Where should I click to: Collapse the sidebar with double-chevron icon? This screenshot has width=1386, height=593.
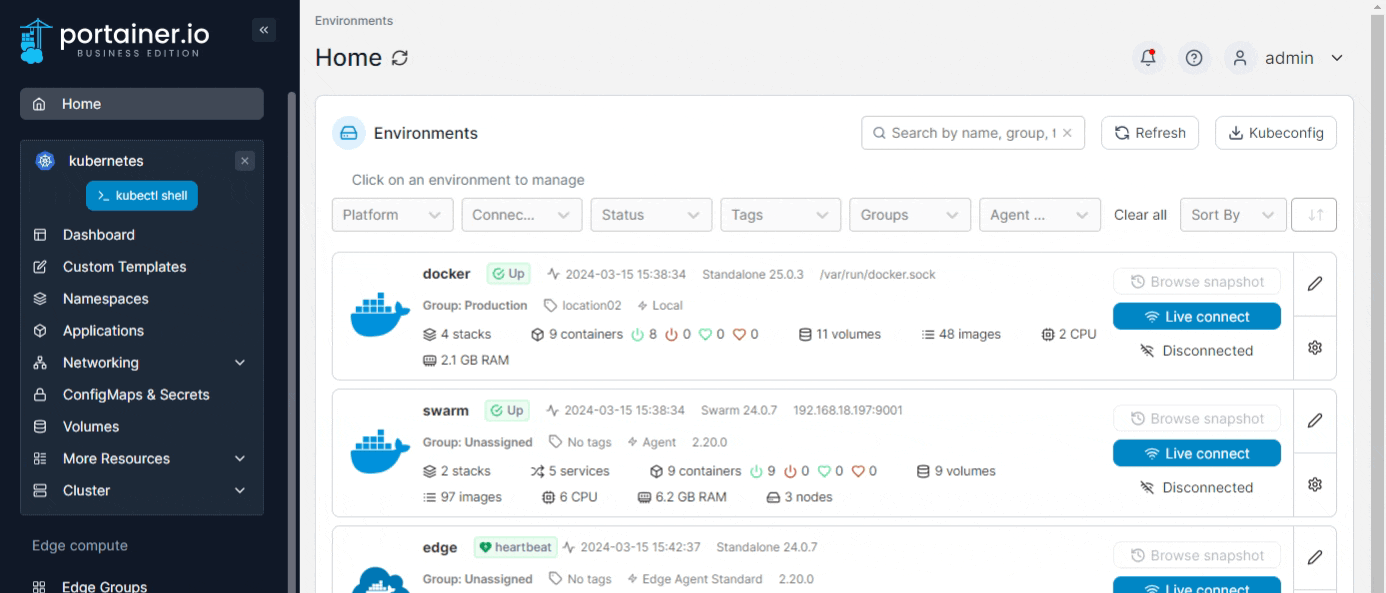pos(264,30)
